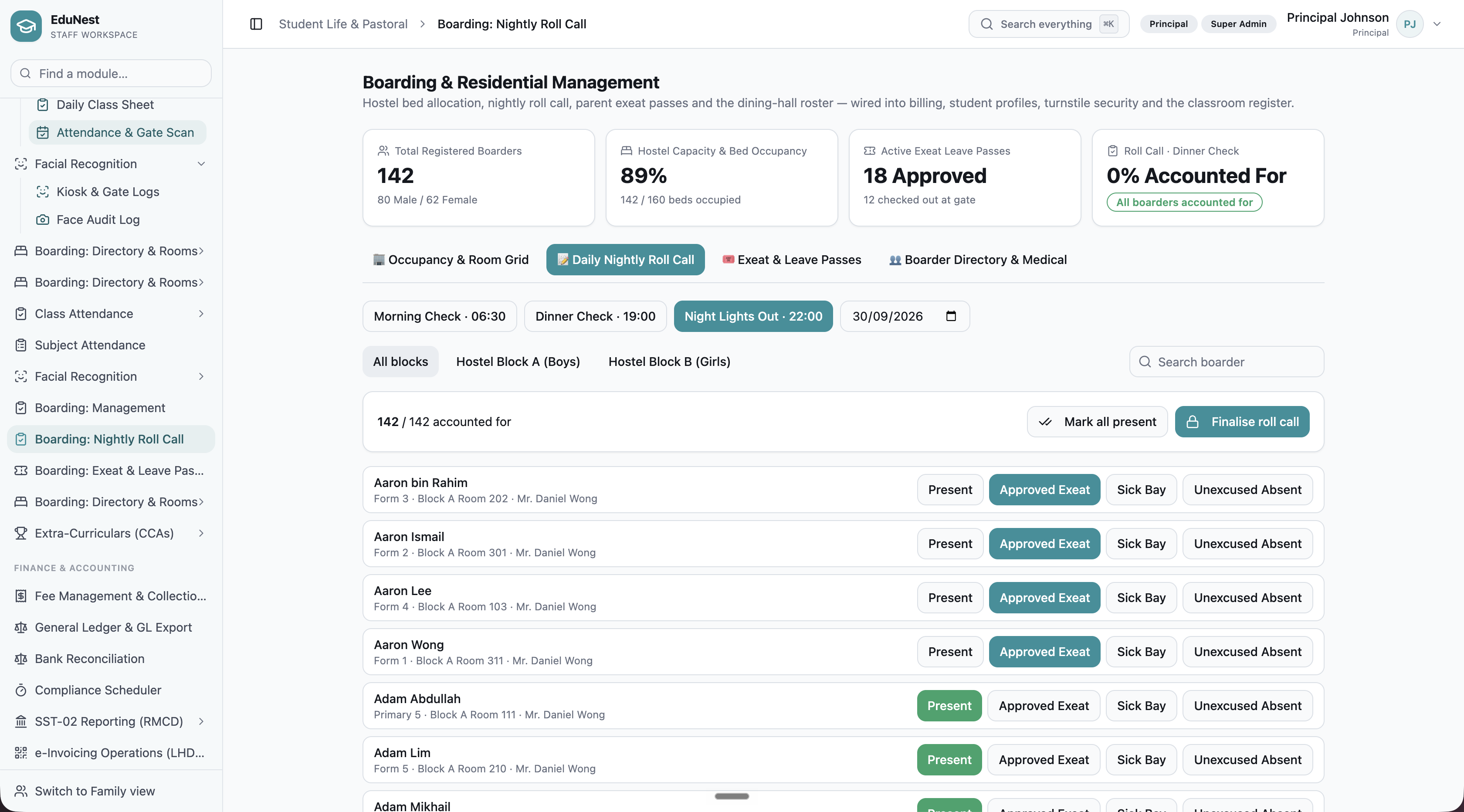Select Approved Exeat for Aaron Wong

point(1044,651)
